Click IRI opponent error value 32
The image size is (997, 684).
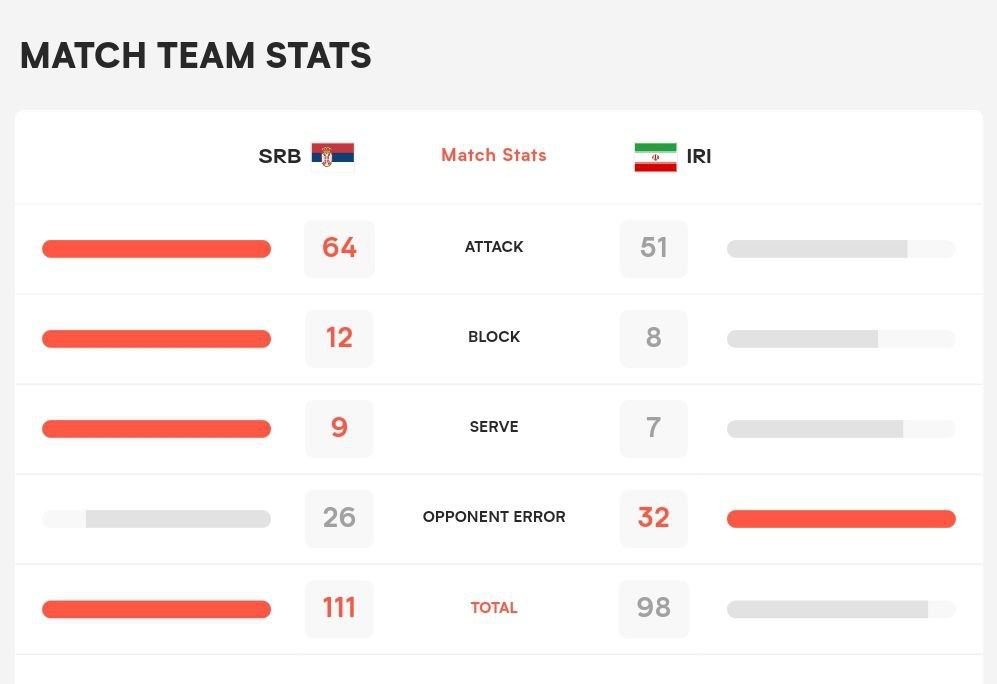pos(654,518)
